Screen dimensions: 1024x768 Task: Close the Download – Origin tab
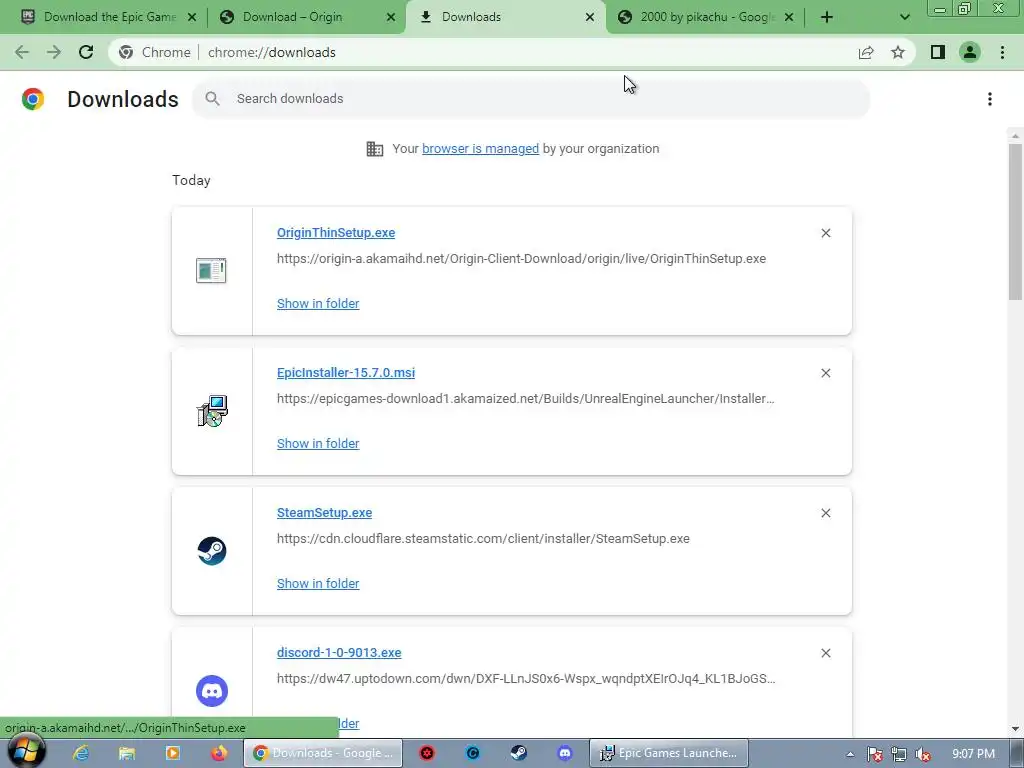click(x=391, y=17)
